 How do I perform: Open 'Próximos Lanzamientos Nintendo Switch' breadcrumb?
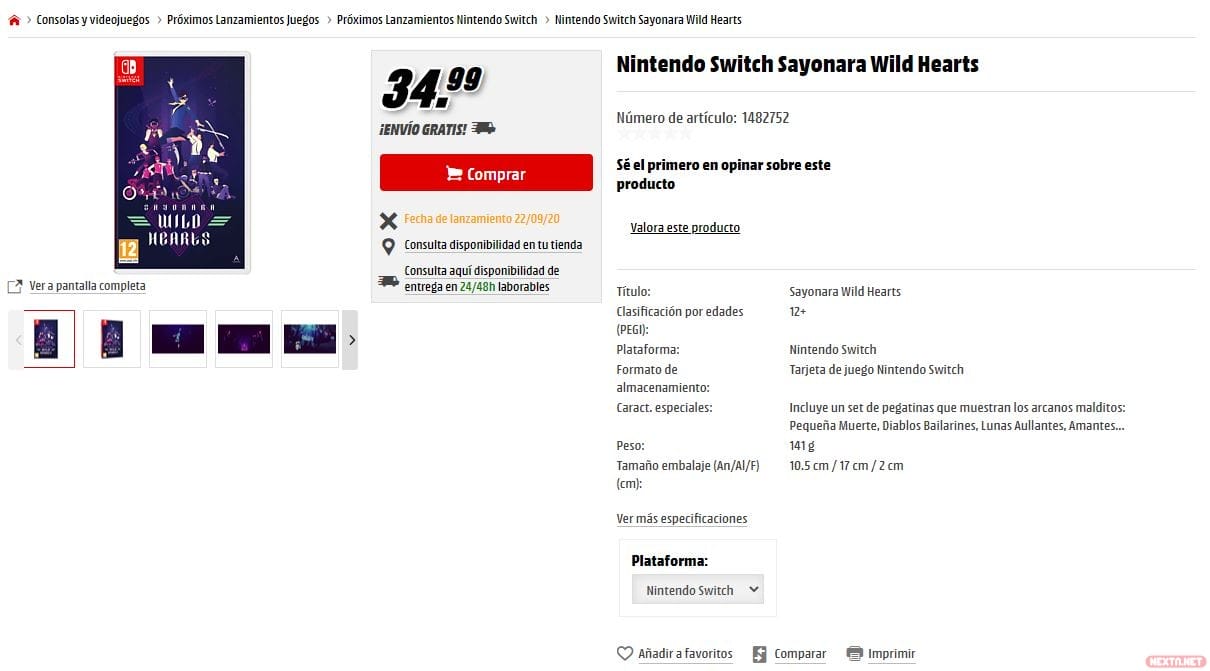pyautogui.click(x=437, y=20)
